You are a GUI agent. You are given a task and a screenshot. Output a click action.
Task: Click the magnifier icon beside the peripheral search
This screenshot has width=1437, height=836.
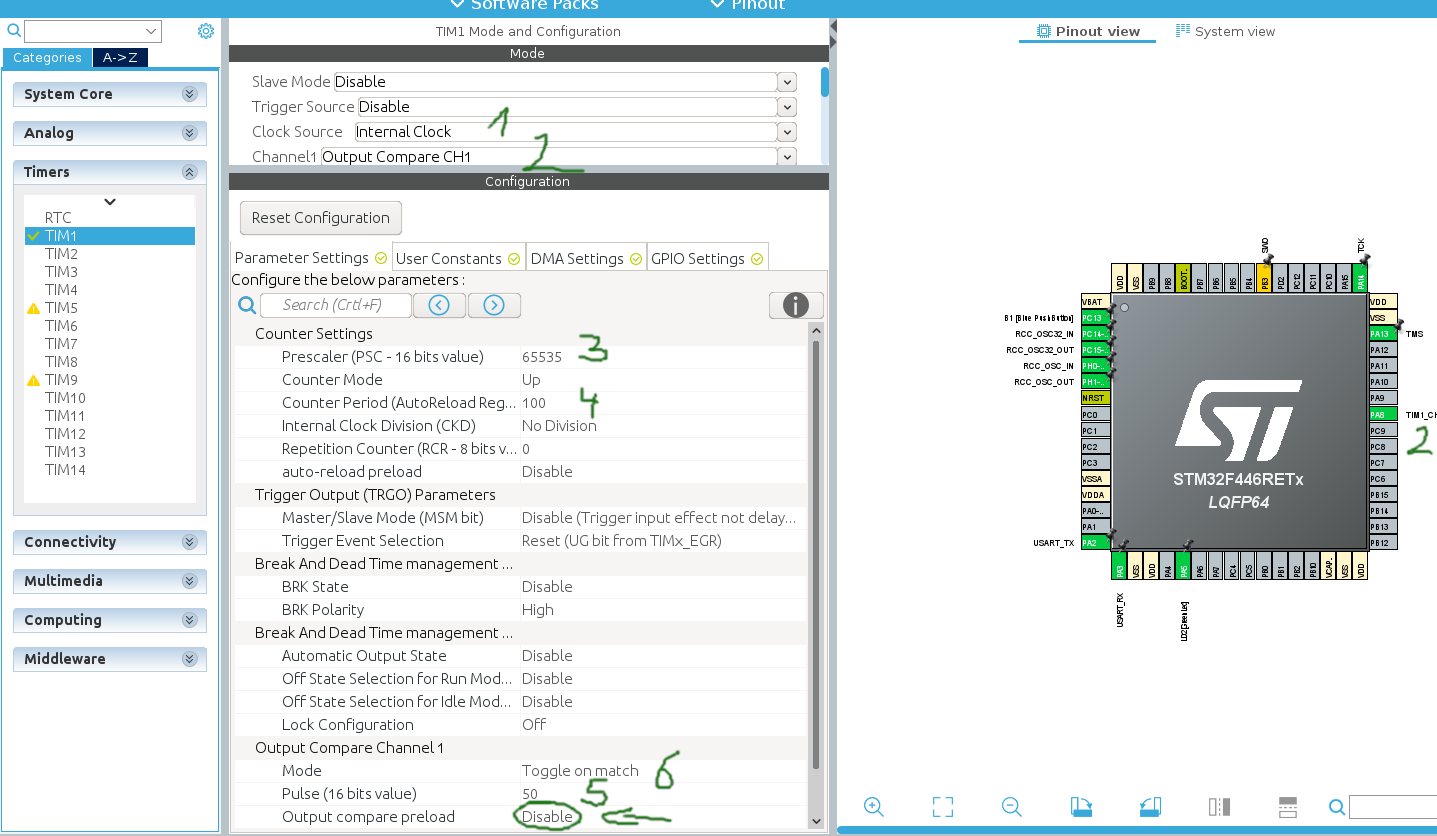14,31
